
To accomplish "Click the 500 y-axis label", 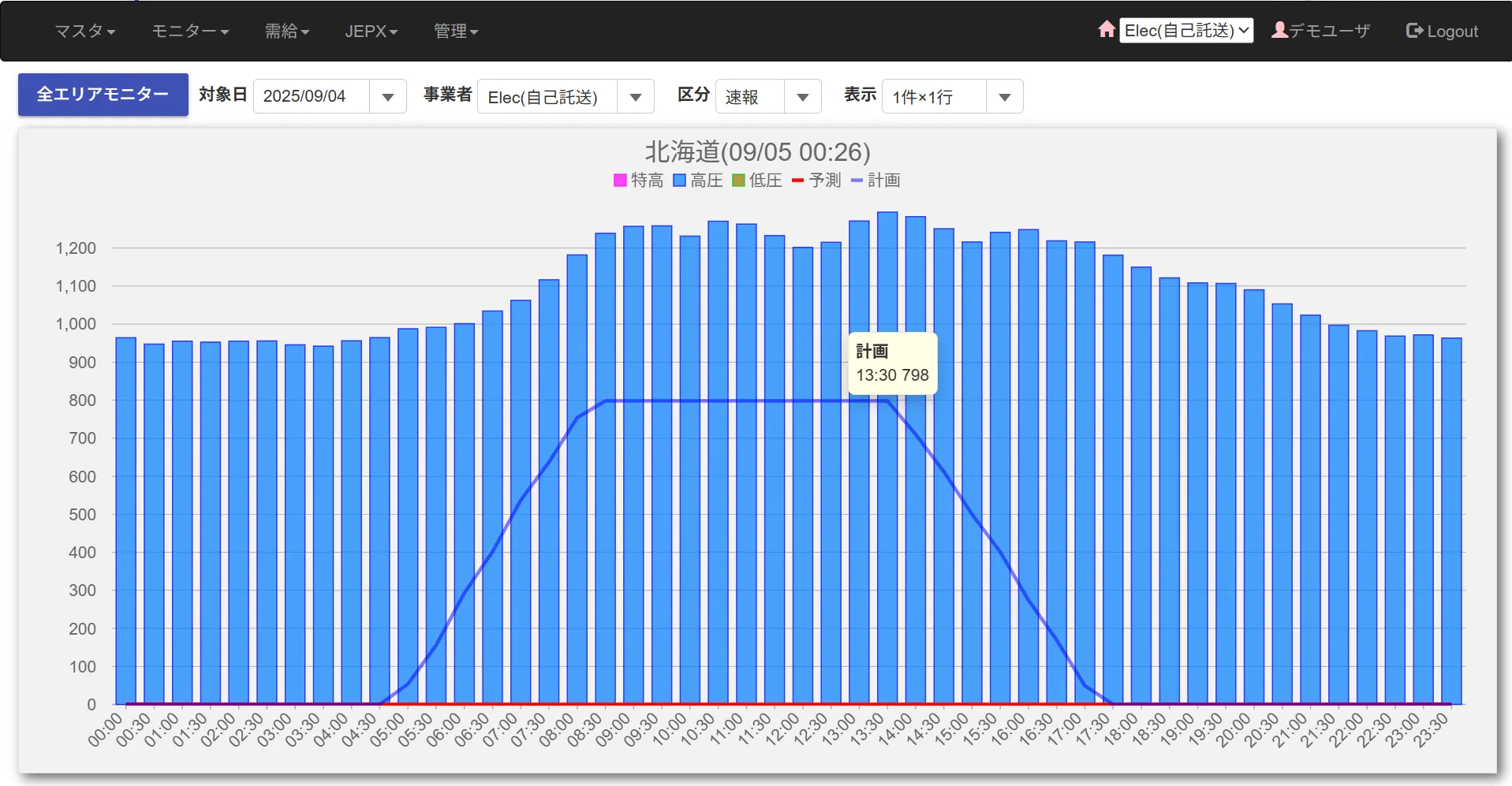I will coord(82,515).
